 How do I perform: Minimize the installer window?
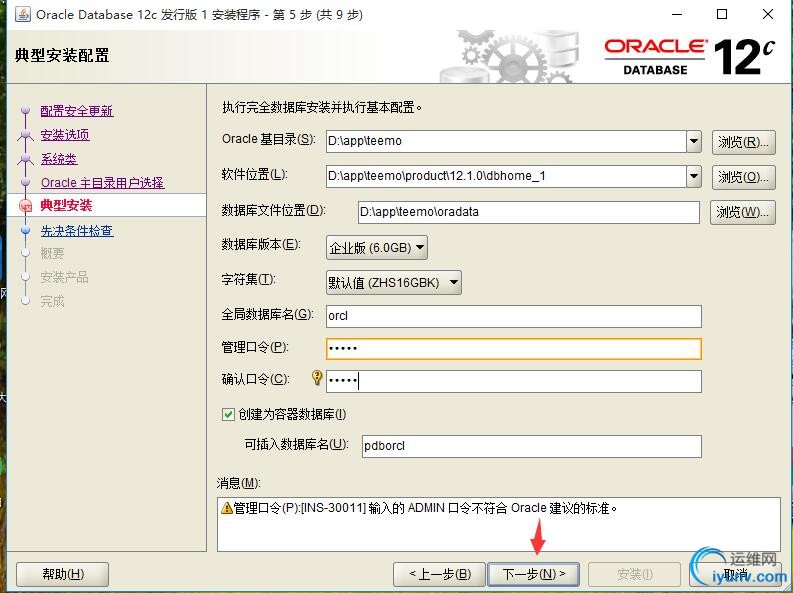[x=677, y=14]
